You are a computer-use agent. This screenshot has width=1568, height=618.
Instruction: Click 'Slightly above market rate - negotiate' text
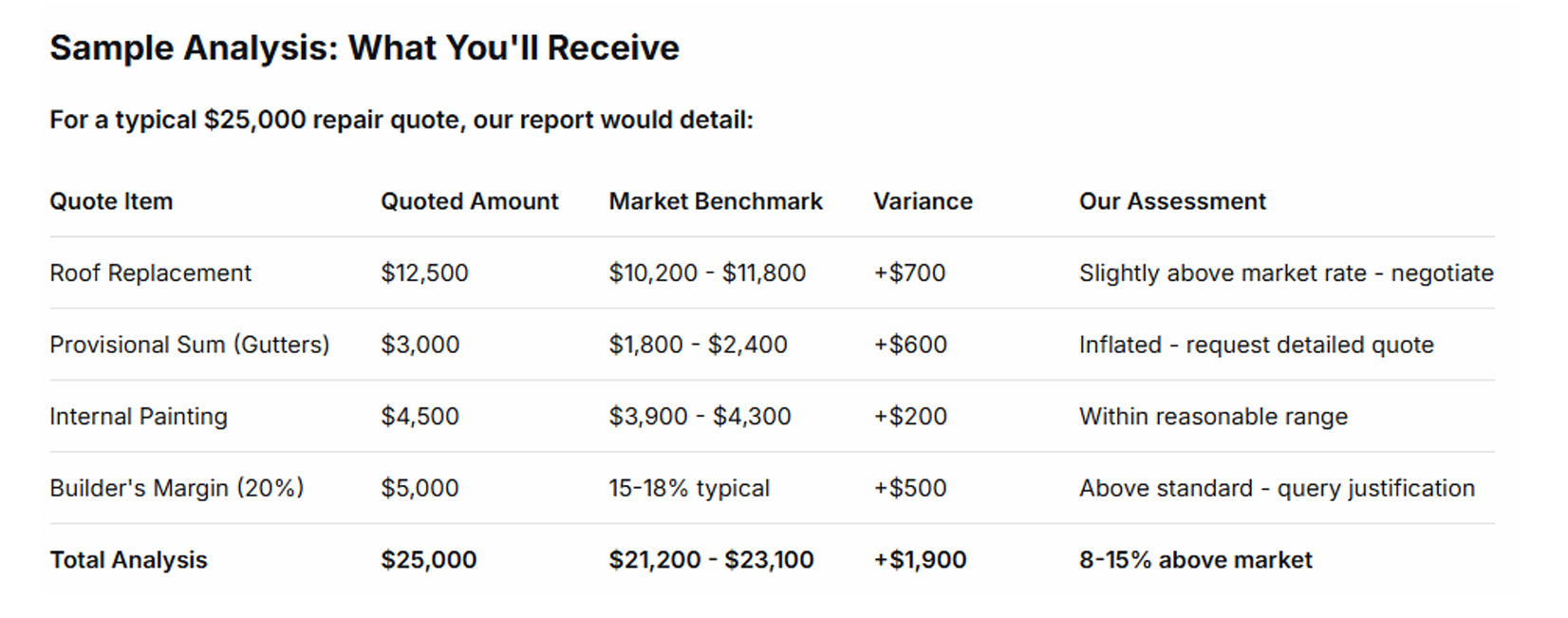click(x=1285, y=273)
